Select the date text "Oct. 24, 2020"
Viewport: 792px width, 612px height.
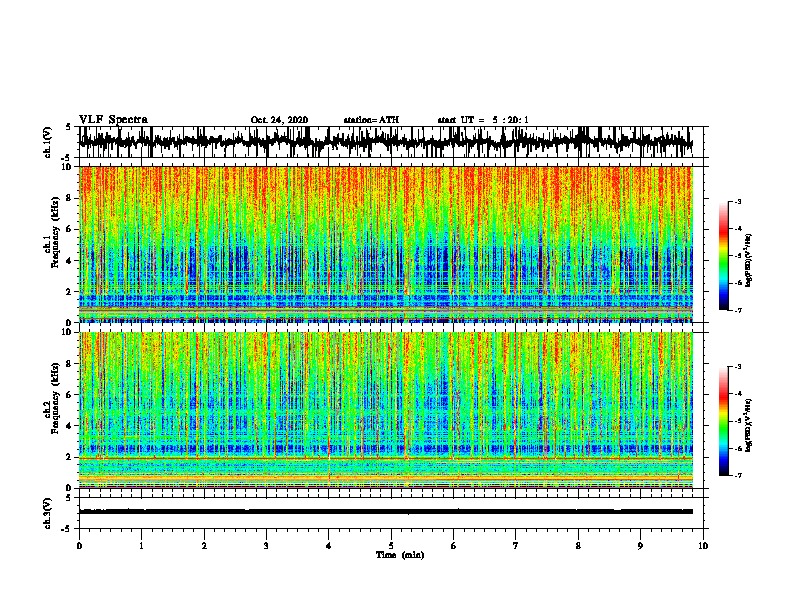pos(279,120)
